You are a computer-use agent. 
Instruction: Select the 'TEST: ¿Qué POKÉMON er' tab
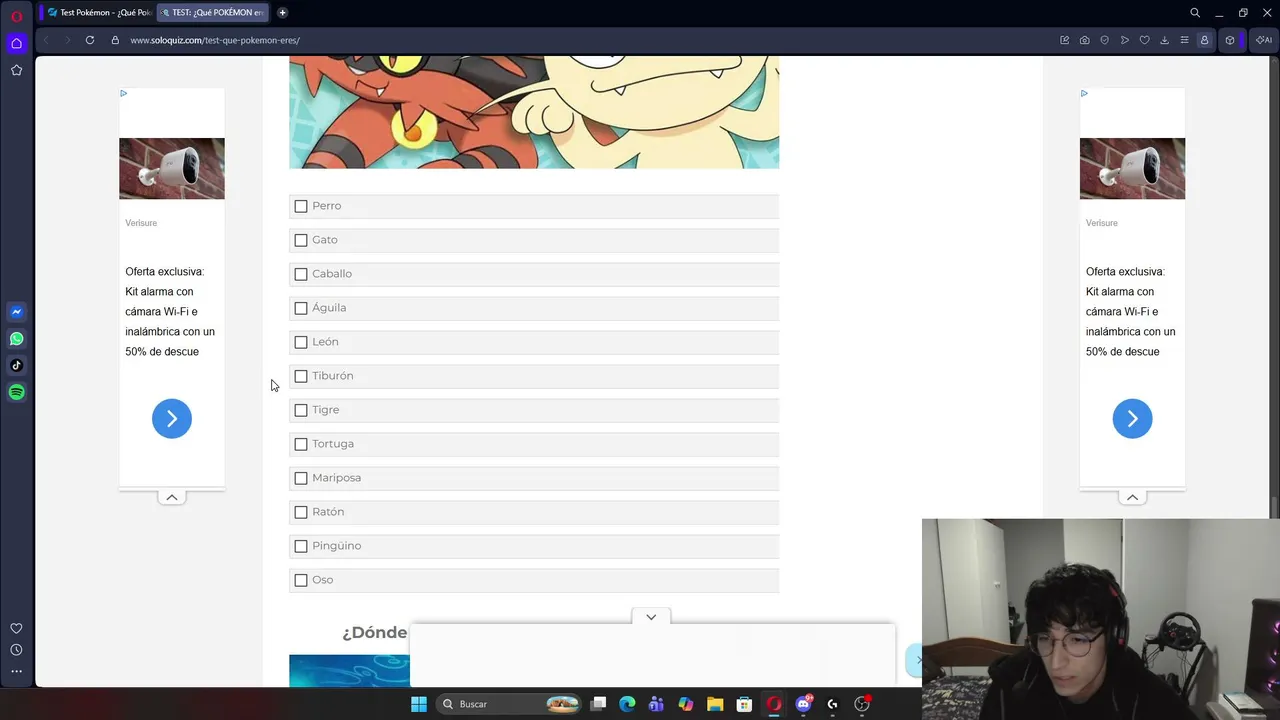pos(213,13)
